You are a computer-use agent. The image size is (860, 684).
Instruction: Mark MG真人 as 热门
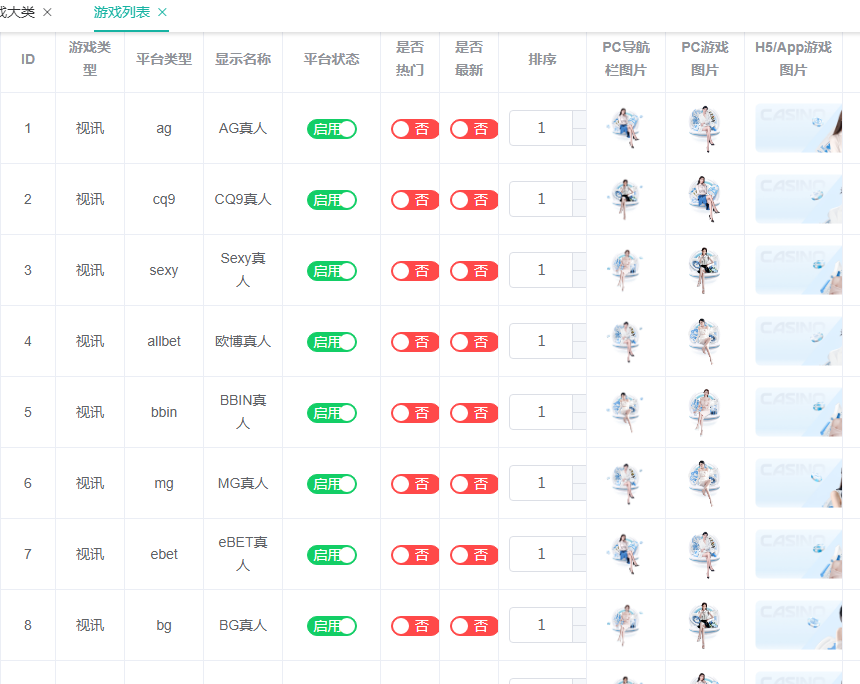click(415, 484)
